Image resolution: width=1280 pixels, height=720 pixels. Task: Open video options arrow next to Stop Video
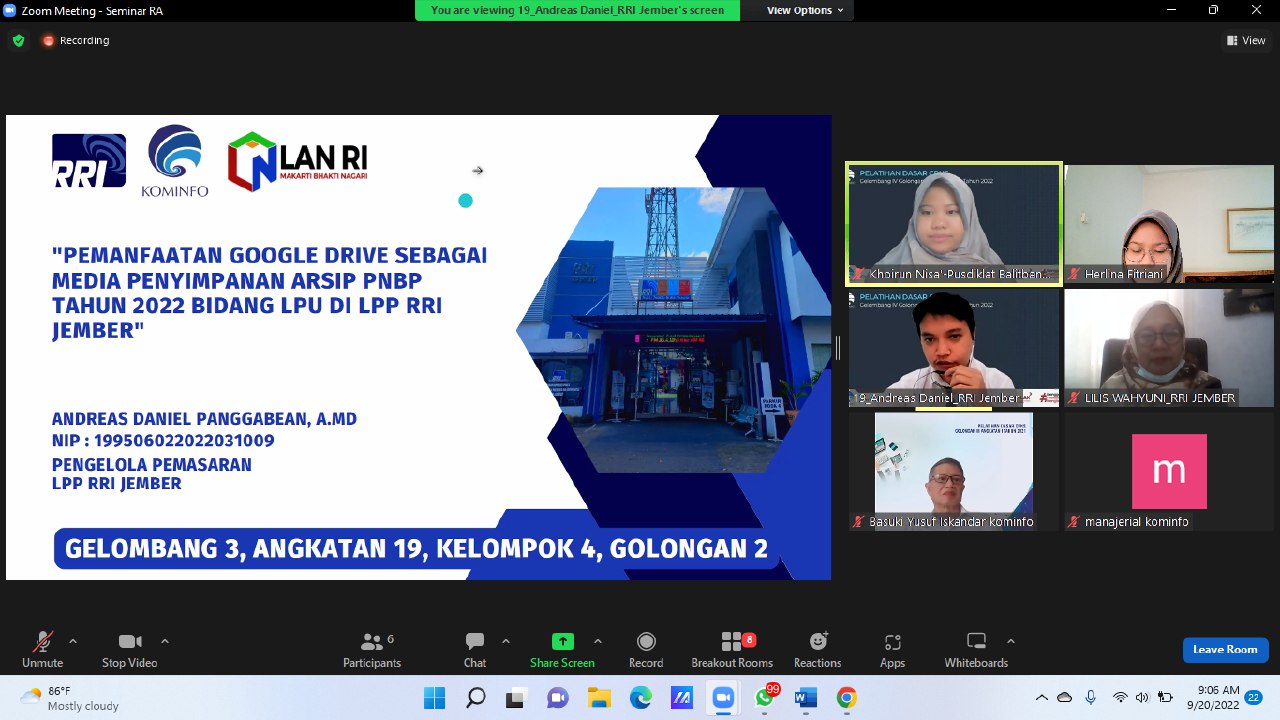164,641
